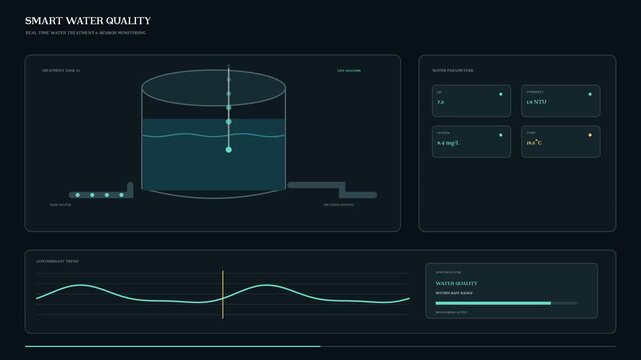This screenshot has height=360, width=641.
Task: Click the label below the inlet pipe
Action: click(61, 205)
